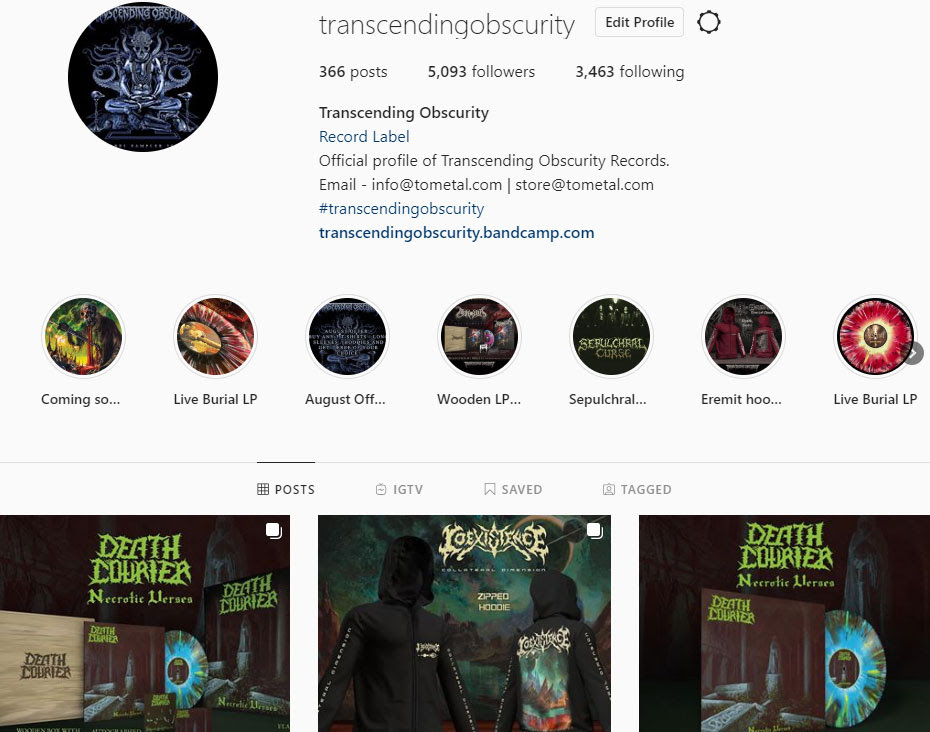Image resolution: width=930 pixels, height=732 pixels.
Task: Open the Coming soon story highlight
Action: click(x=82, y=337)
